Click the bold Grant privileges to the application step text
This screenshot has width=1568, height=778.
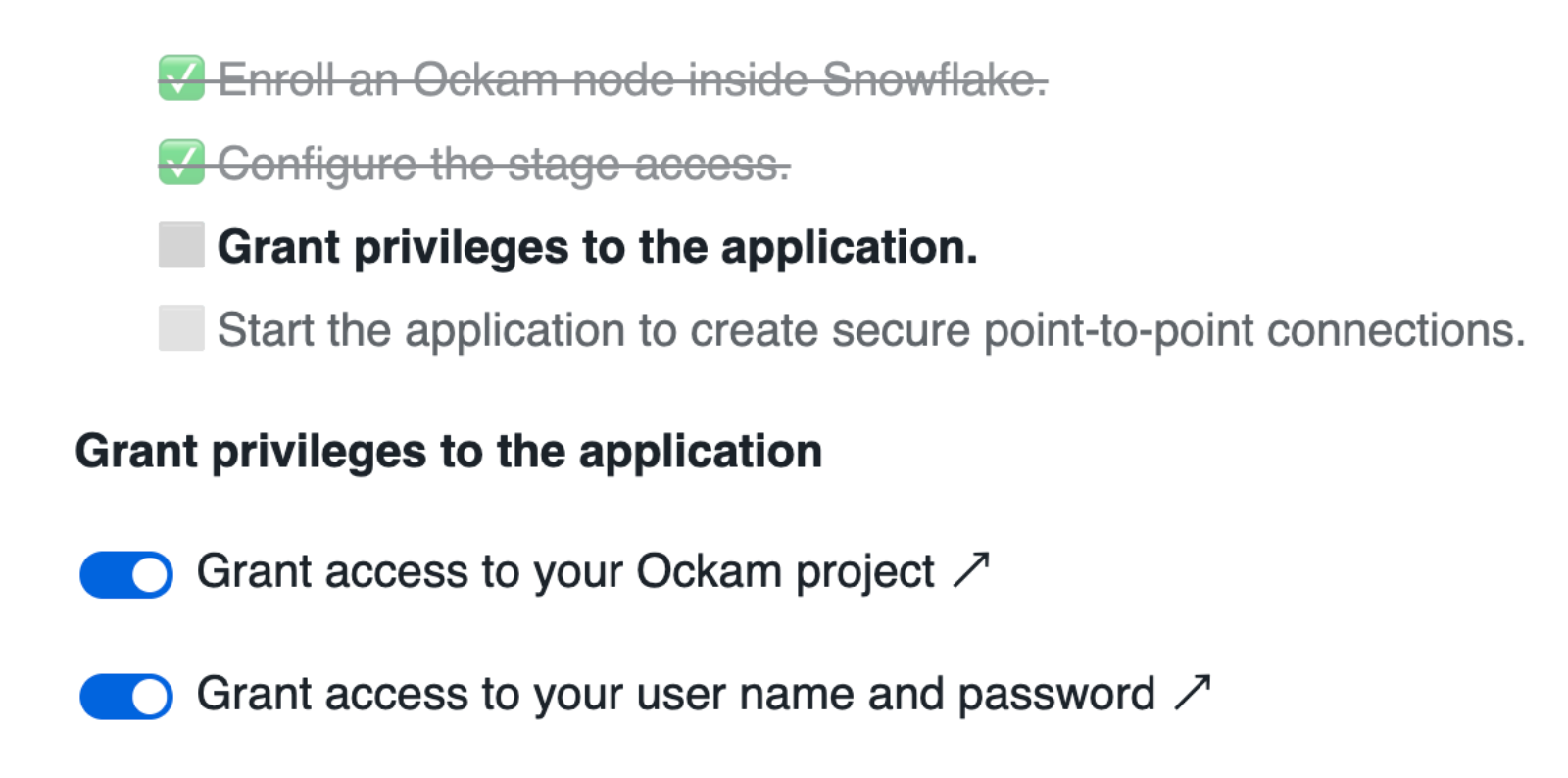pyautogui.click(x=597, y=247)
